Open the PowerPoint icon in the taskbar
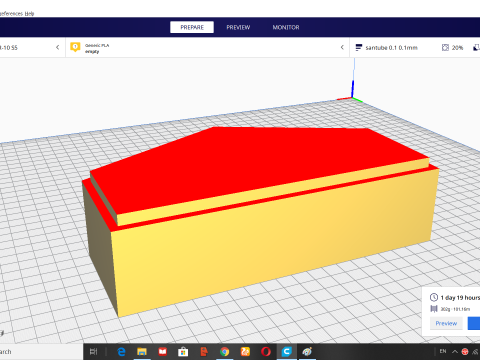This screenshot has height=360, width=480. point(204,352)
